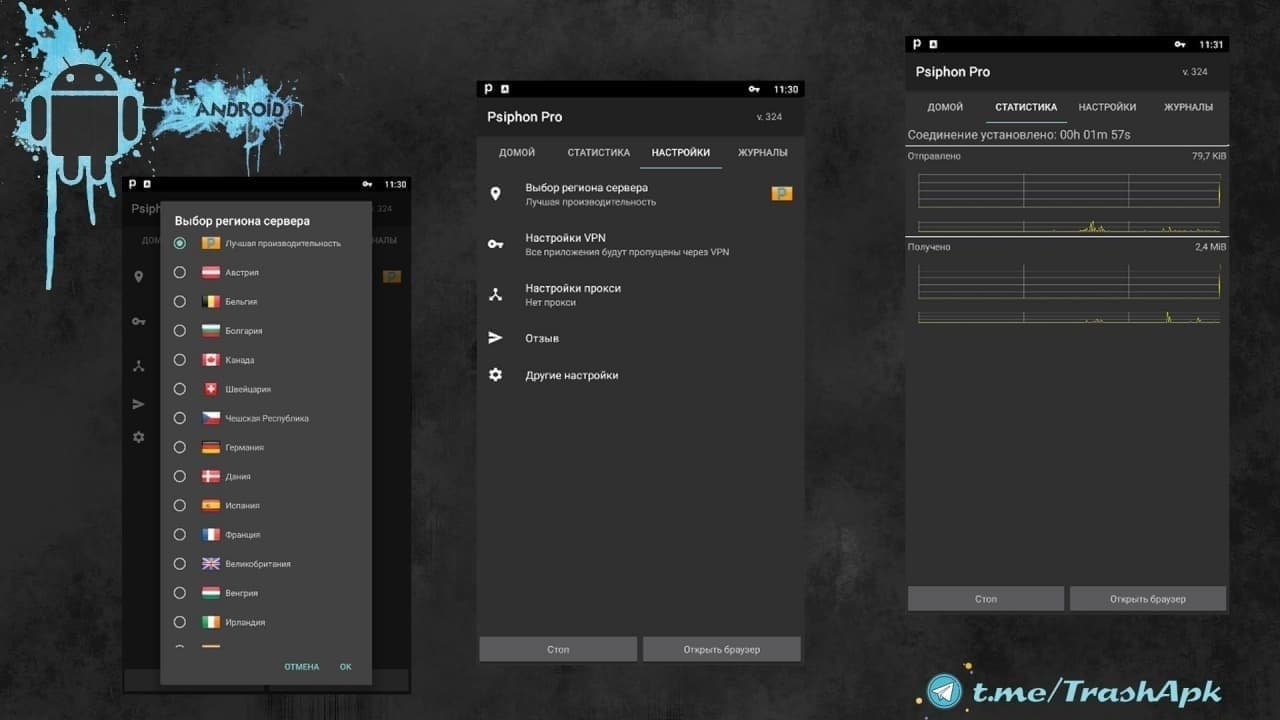
Task: Click the United Kingdom flag icon
Action: coord(211,563)
